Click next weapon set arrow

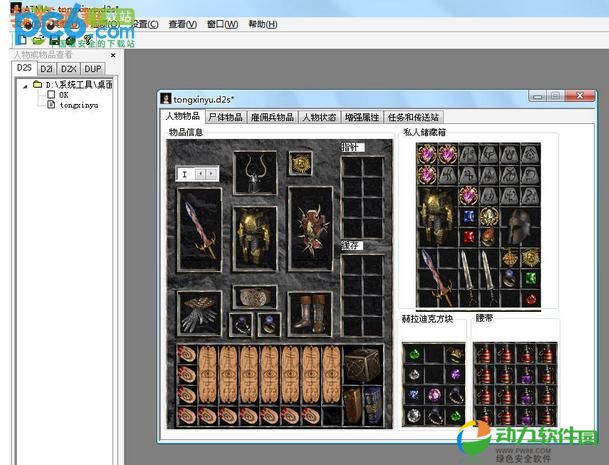point(211,174)
